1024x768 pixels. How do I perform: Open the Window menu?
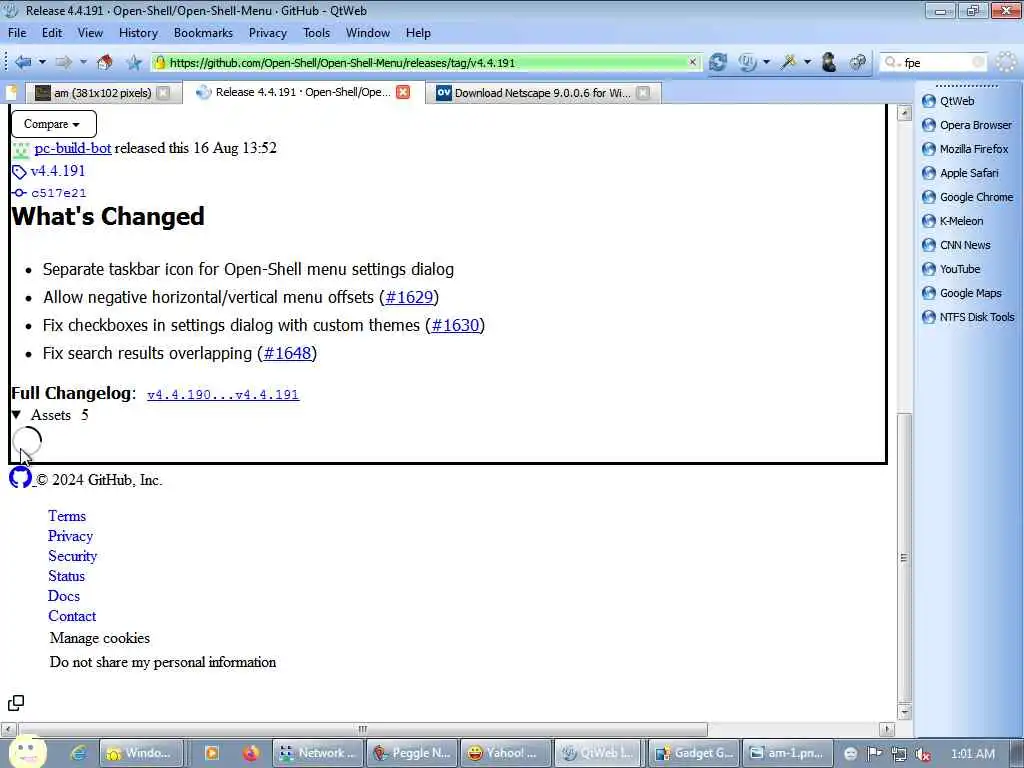point(368,33)
